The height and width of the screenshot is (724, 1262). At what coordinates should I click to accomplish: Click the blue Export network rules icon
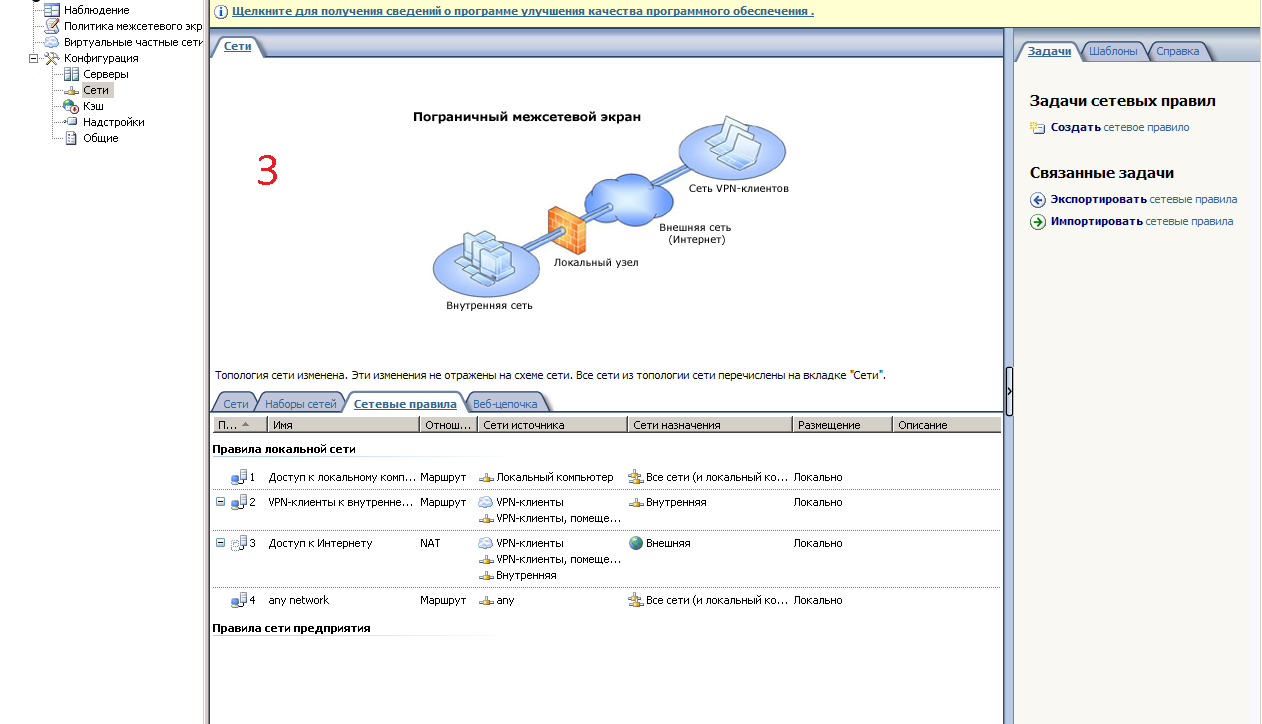click(x=1038, y=200)
